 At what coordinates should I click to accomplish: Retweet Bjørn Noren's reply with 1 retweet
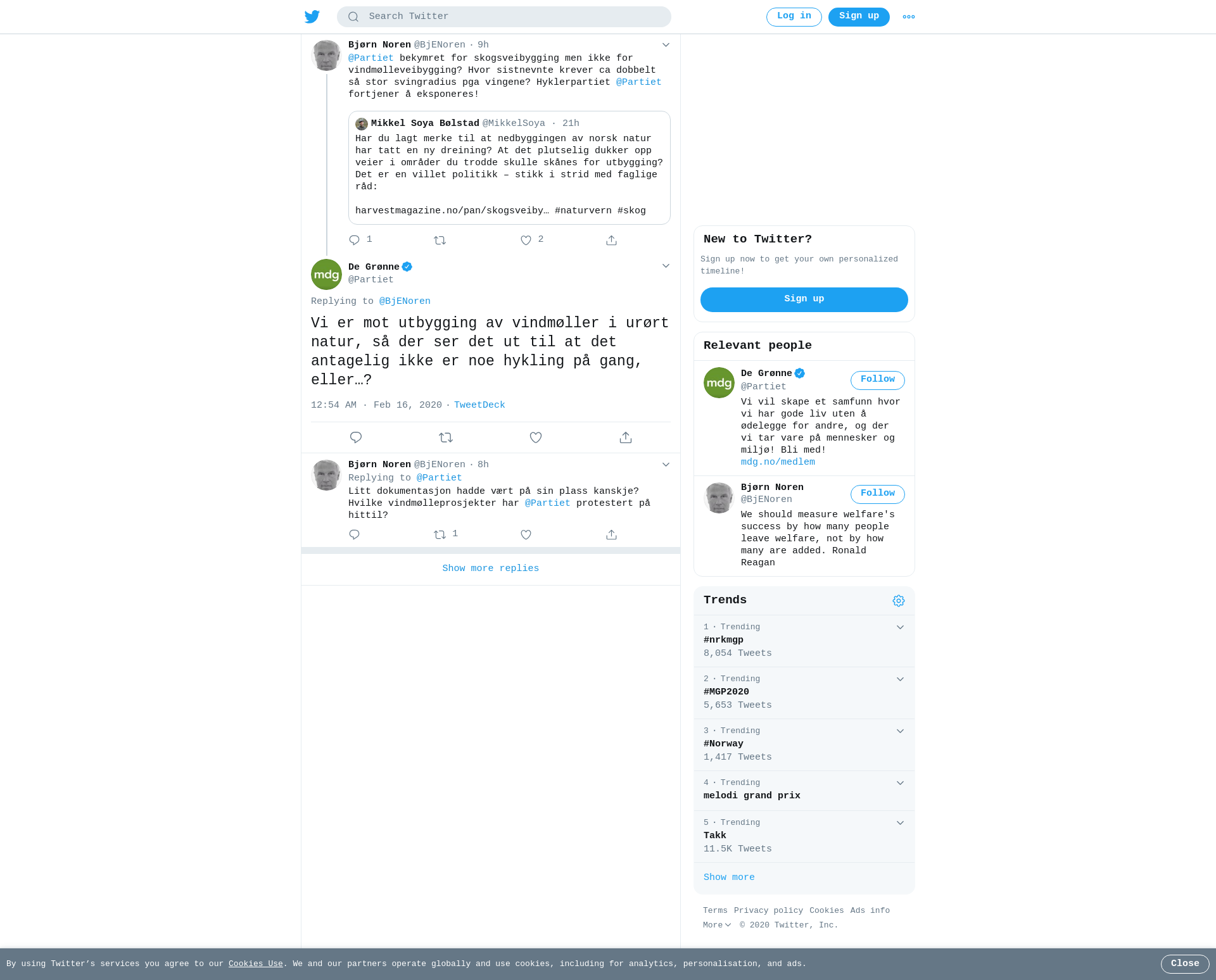click(x=440, y=535)
